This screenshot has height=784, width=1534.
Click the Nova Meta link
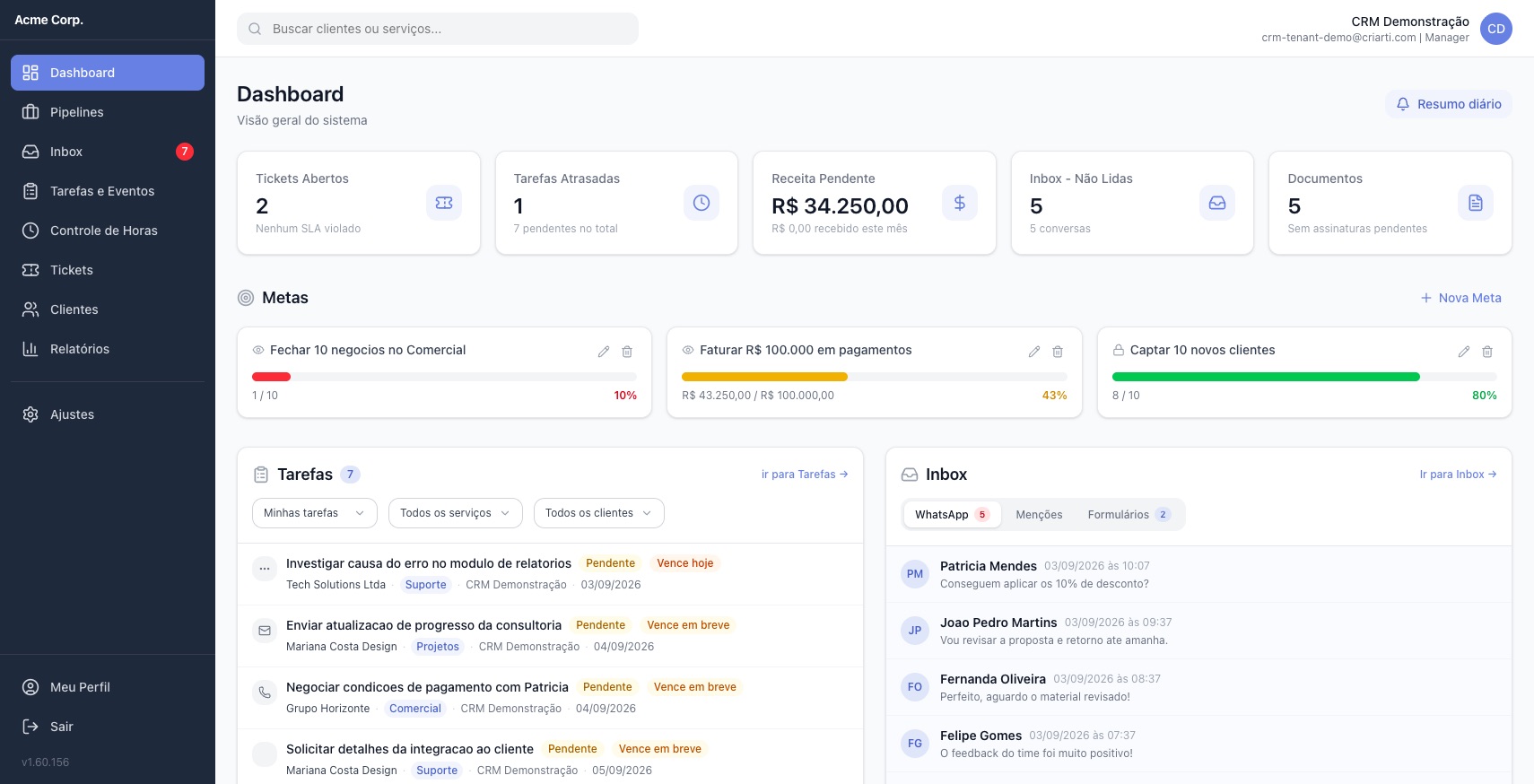1461,298
